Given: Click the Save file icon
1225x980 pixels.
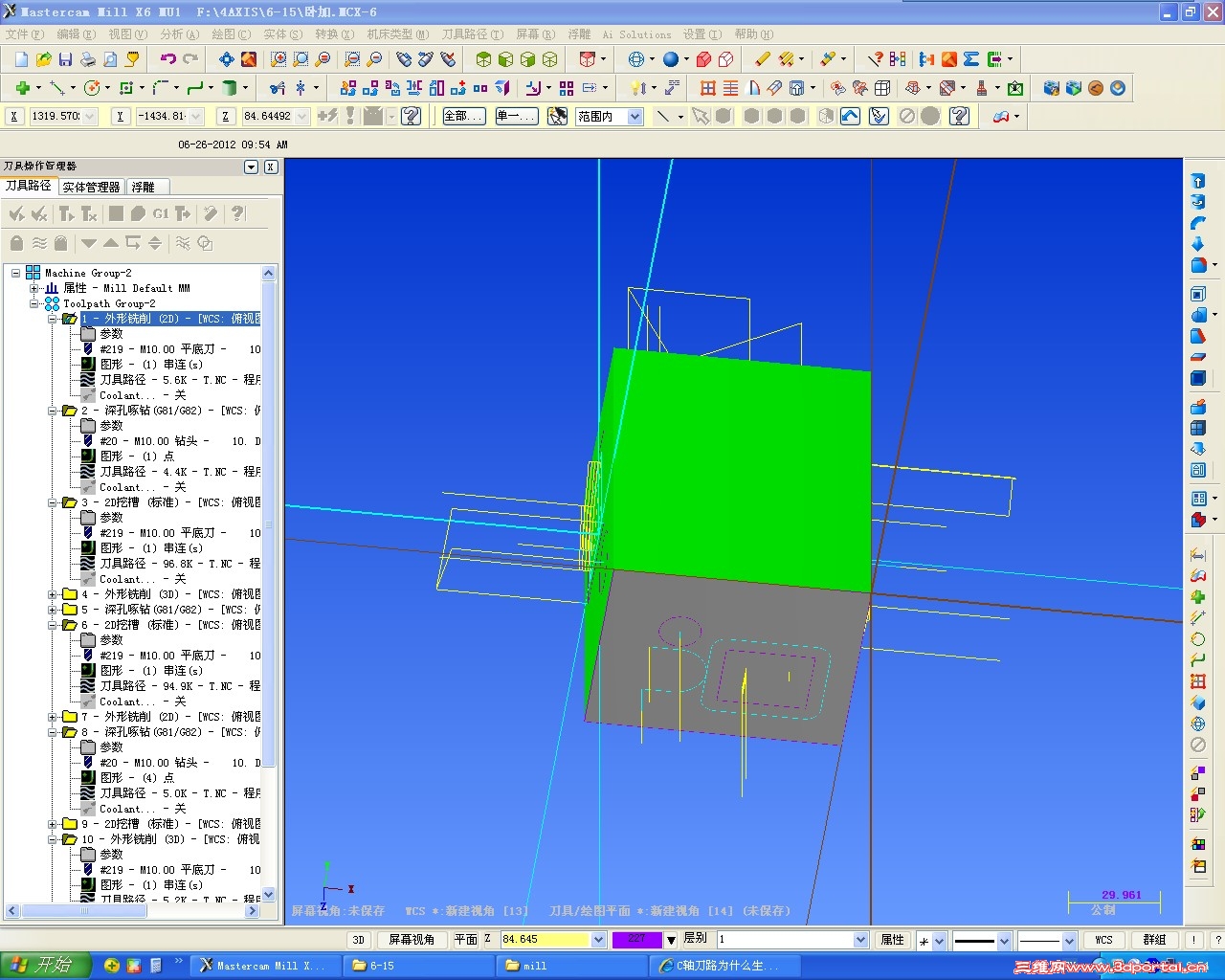Looking at the screenshot, I should pos(65,59).
